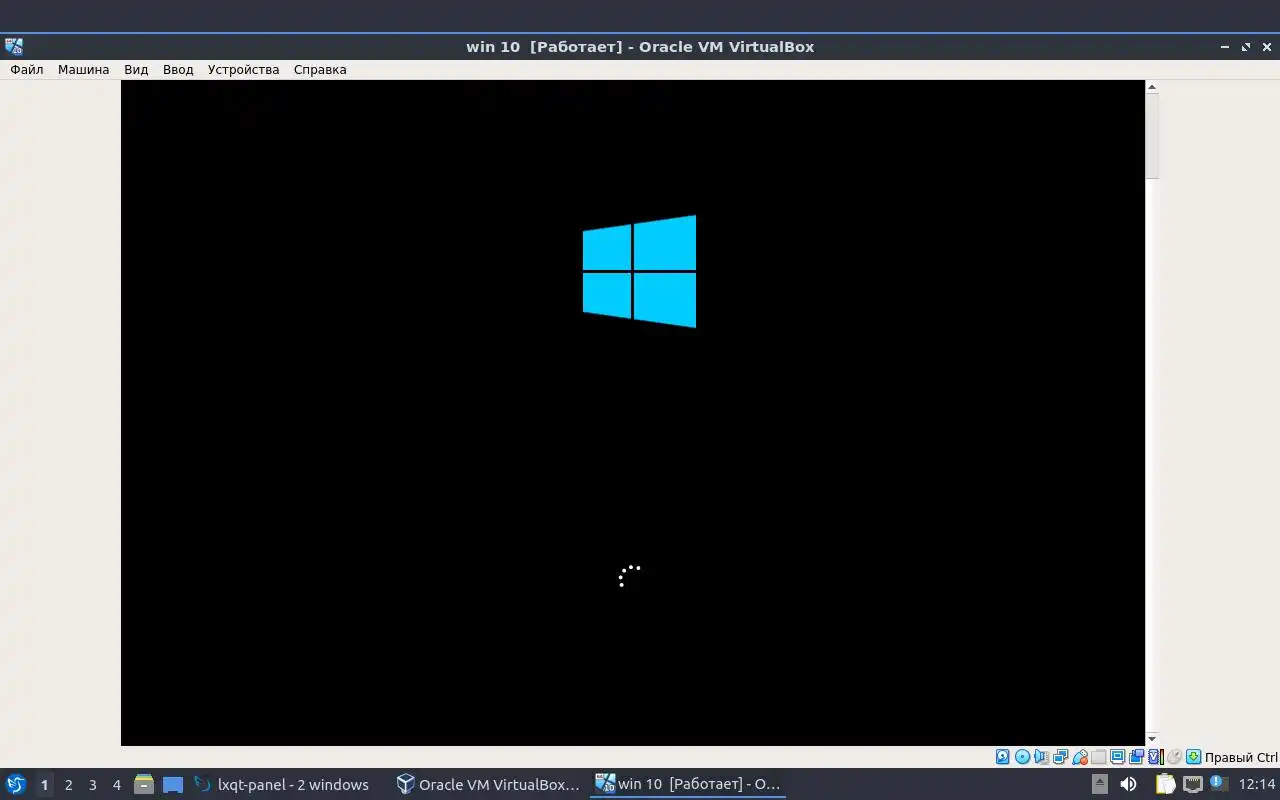
Task: Open the LXQt main menu bird icon
Action: [x=16, y=784]
